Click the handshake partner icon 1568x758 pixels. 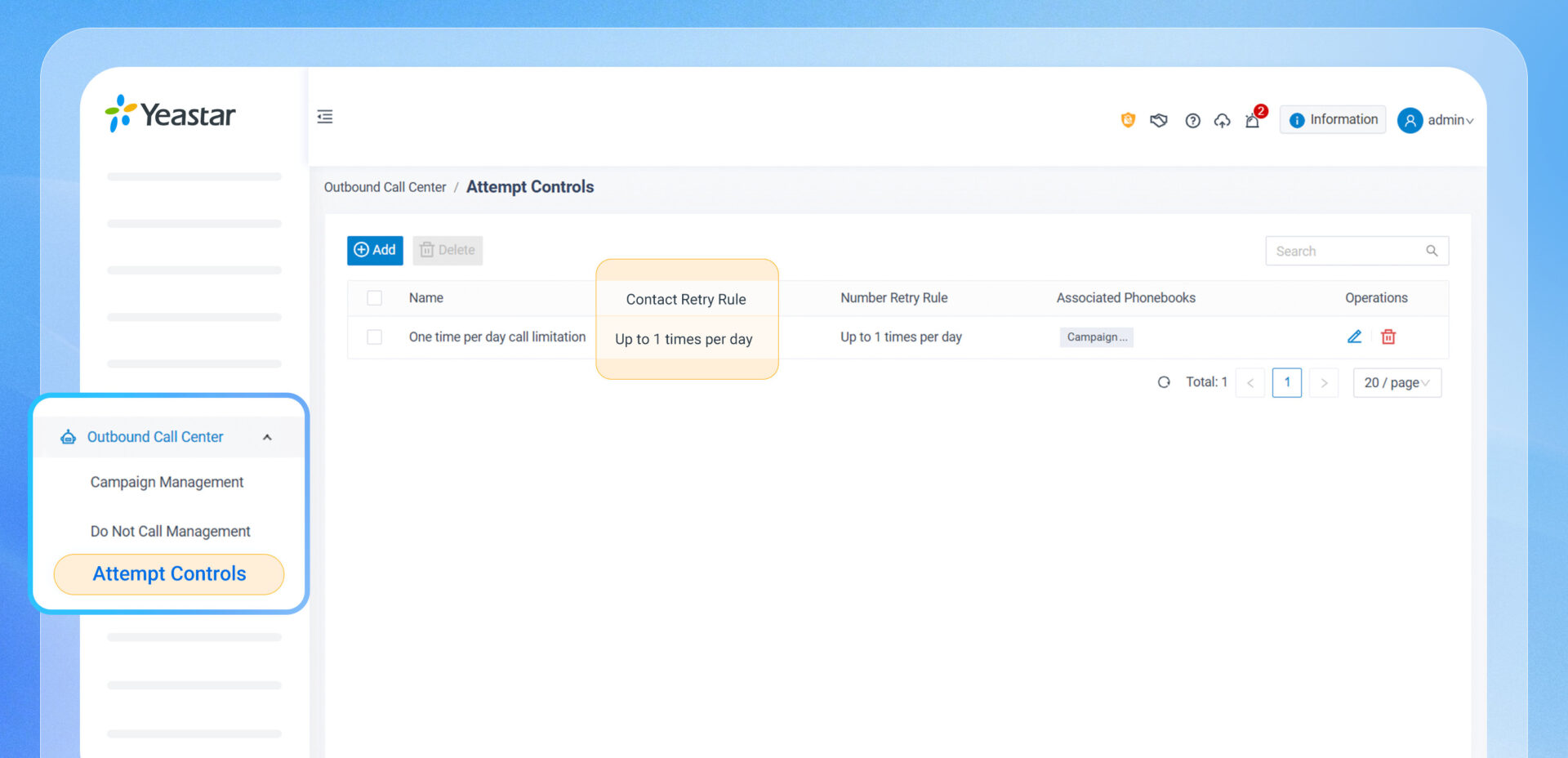click(x=1159, y=121)
